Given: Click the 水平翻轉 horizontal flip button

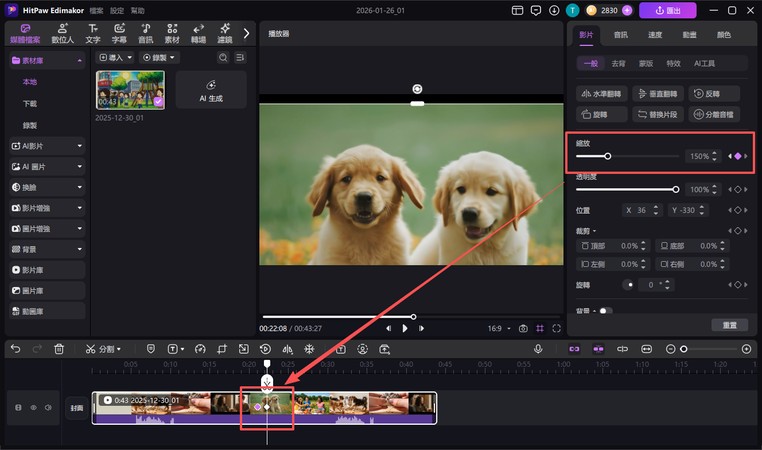Looking at the screenshot, I should [602, 93].
